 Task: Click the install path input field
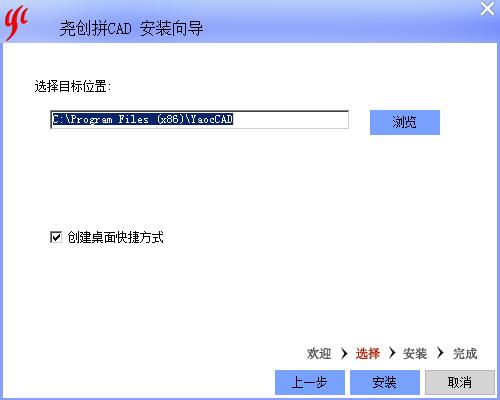[199, 119]
